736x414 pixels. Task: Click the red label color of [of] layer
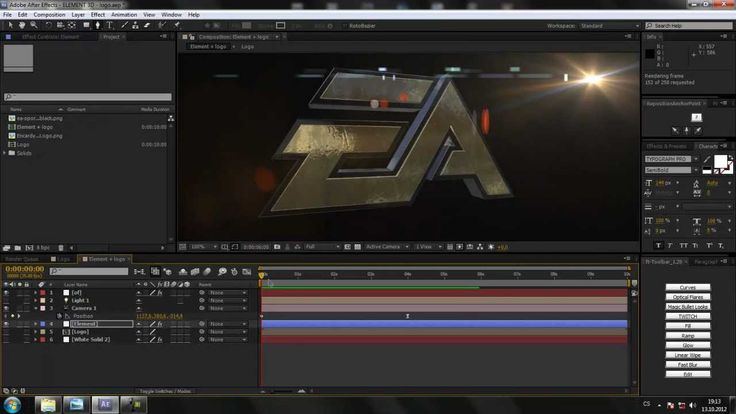coord(43,292)
